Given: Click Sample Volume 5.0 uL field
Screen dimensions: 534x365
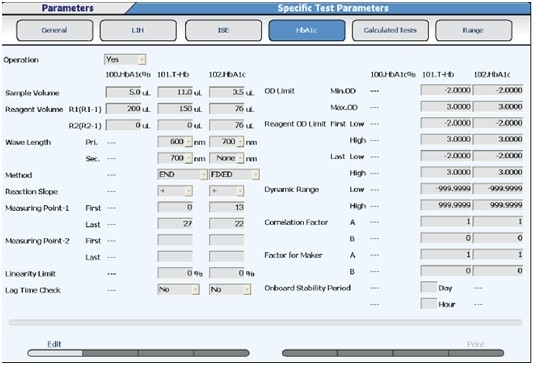Looking at the screenshot, I should tap(124, 92).
